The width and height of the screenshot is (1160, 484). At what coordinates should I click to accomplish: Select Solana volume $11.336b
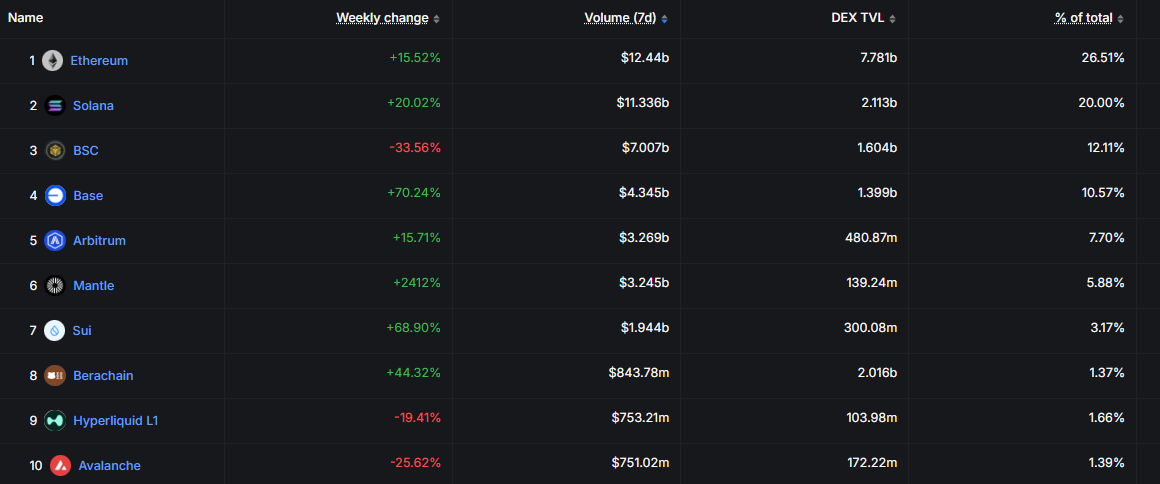coord(643,103)
